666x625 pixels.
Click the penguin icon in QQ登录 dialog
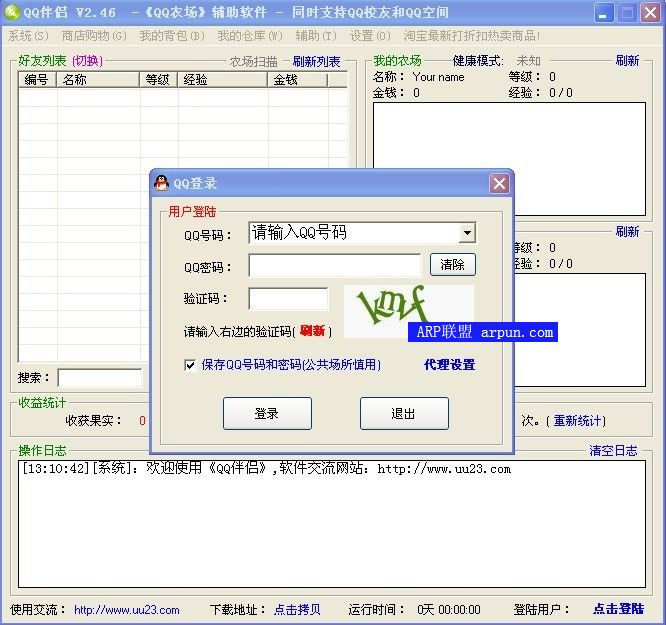coord(161,183)
